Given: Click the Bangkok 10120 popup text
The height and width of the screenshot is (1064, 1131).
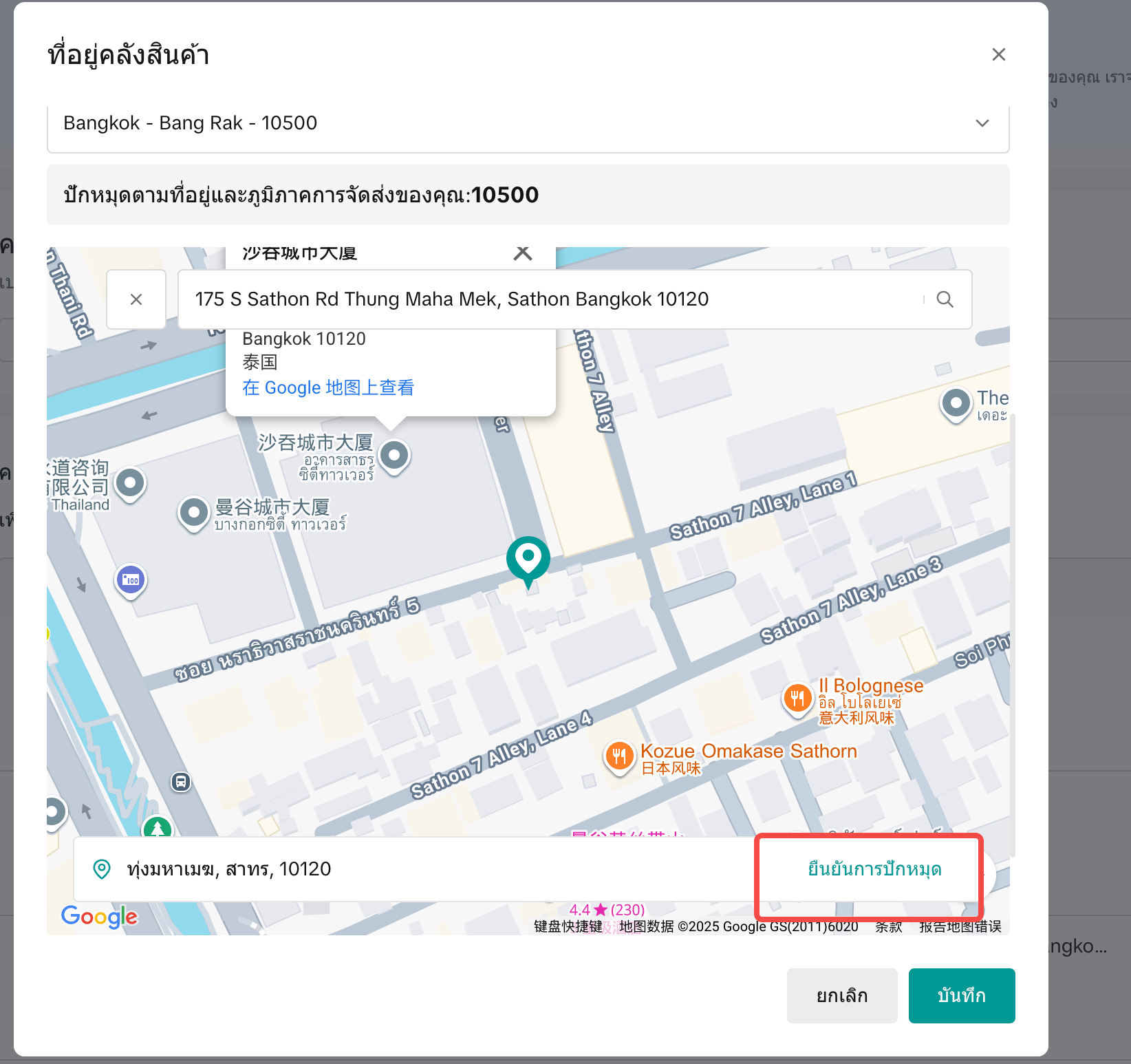Looking at the screenshot, I should [x=304, y=339].
